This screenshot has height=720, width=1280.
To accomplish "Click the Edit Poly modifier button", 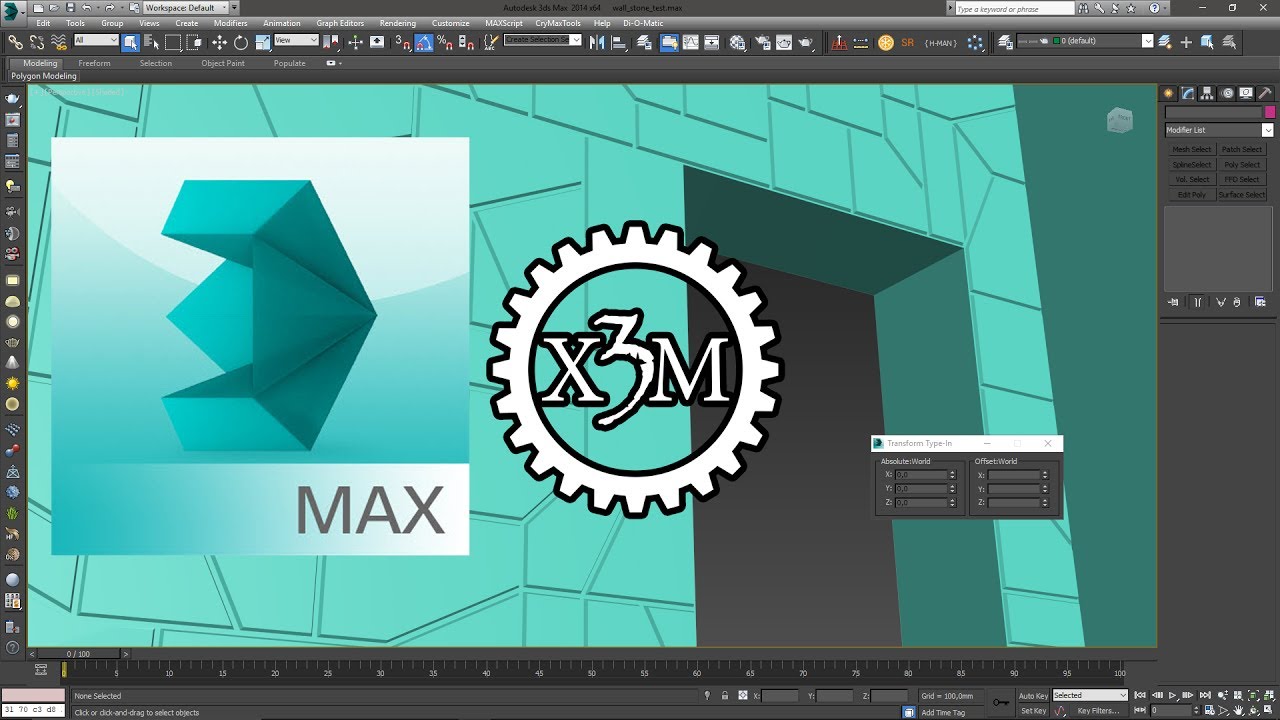I will click(x=1192, y=195).
